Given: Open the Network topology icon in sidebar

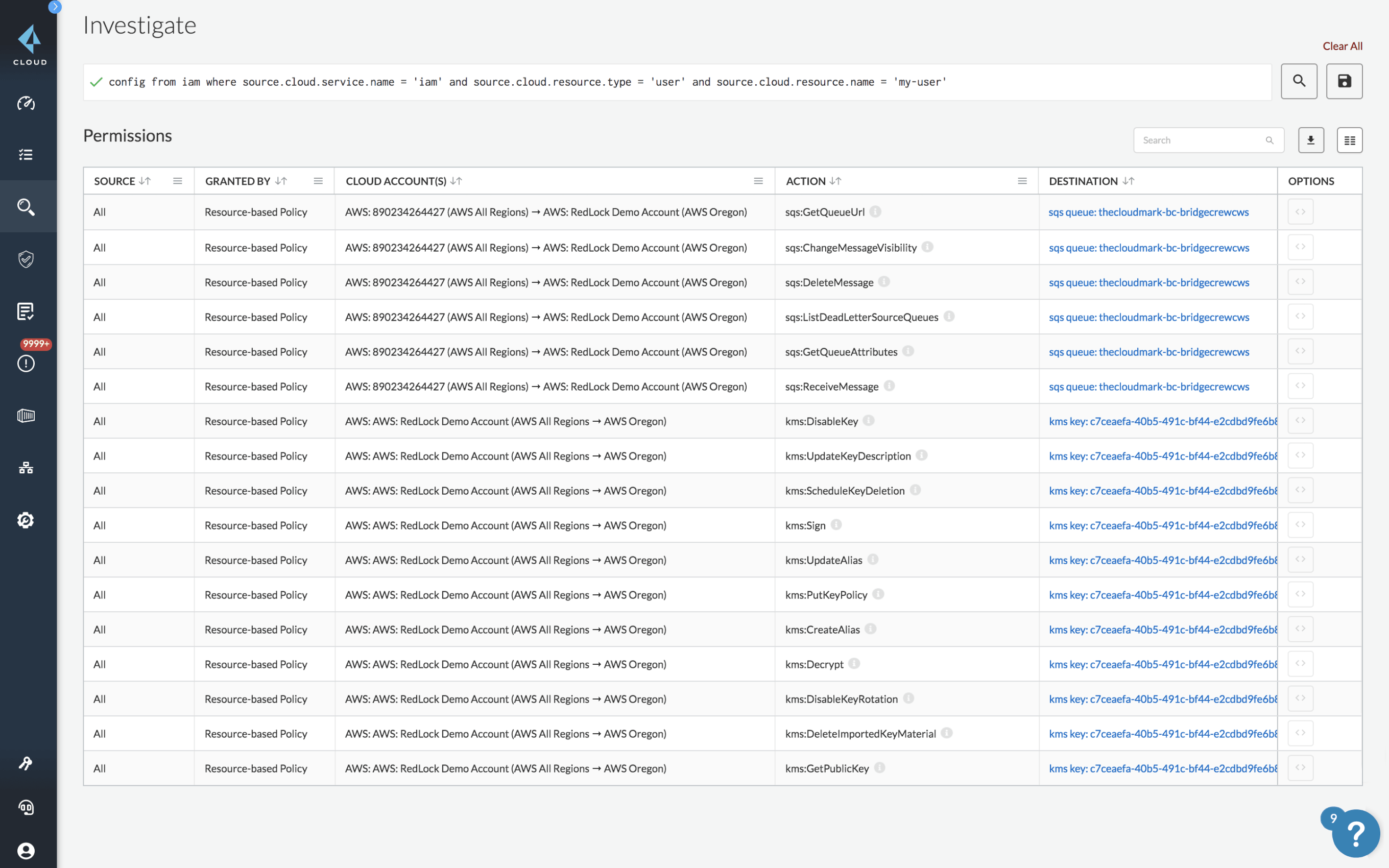Looking at the screenshot, I should [26, 467].
